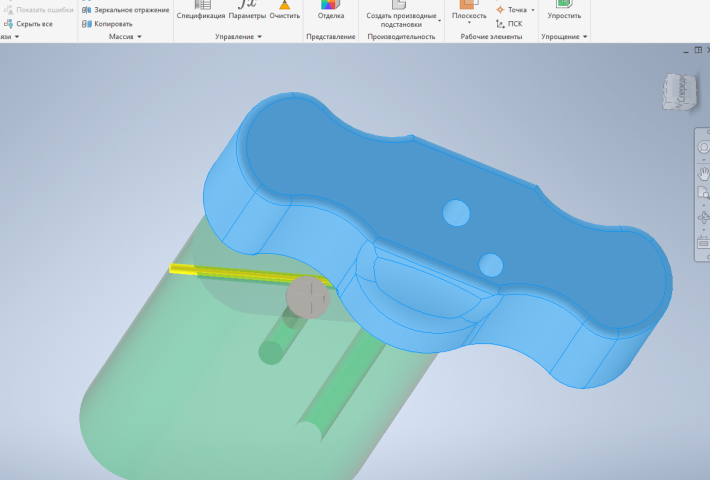The width and height of the screenshot is (710, 480).
Task: Click the tile windows icon at viewport corner
Action: point(698,50)
